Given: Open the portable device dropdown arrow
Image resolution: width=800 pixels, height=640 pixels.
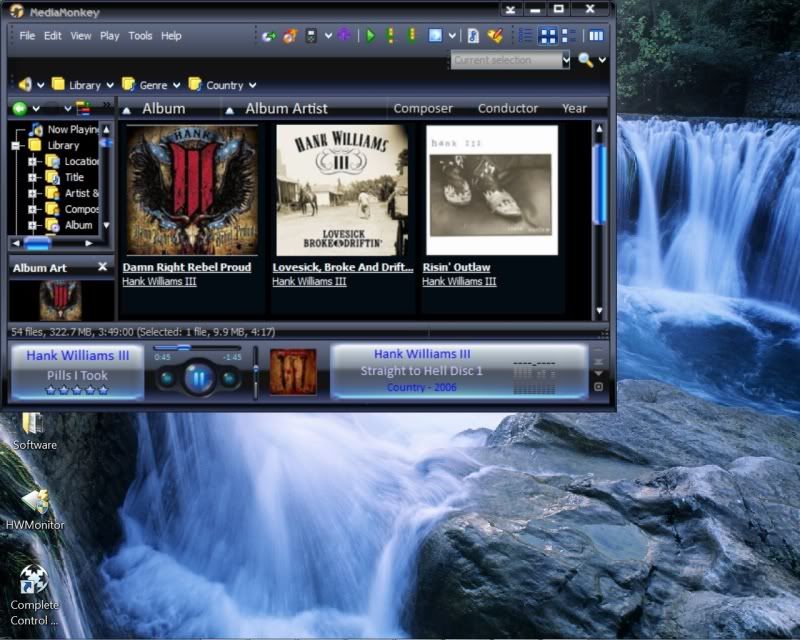Looking at the screenshot, I should (328, 36).
